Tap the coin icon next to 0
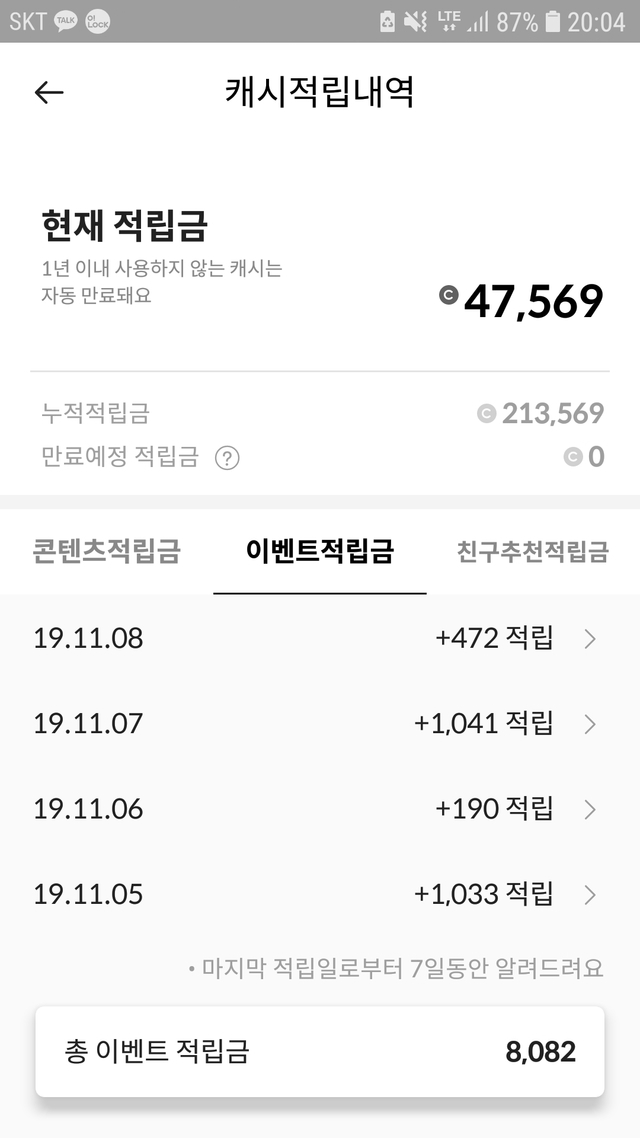Screen dimensions: 640x1138 click(572, 457)
